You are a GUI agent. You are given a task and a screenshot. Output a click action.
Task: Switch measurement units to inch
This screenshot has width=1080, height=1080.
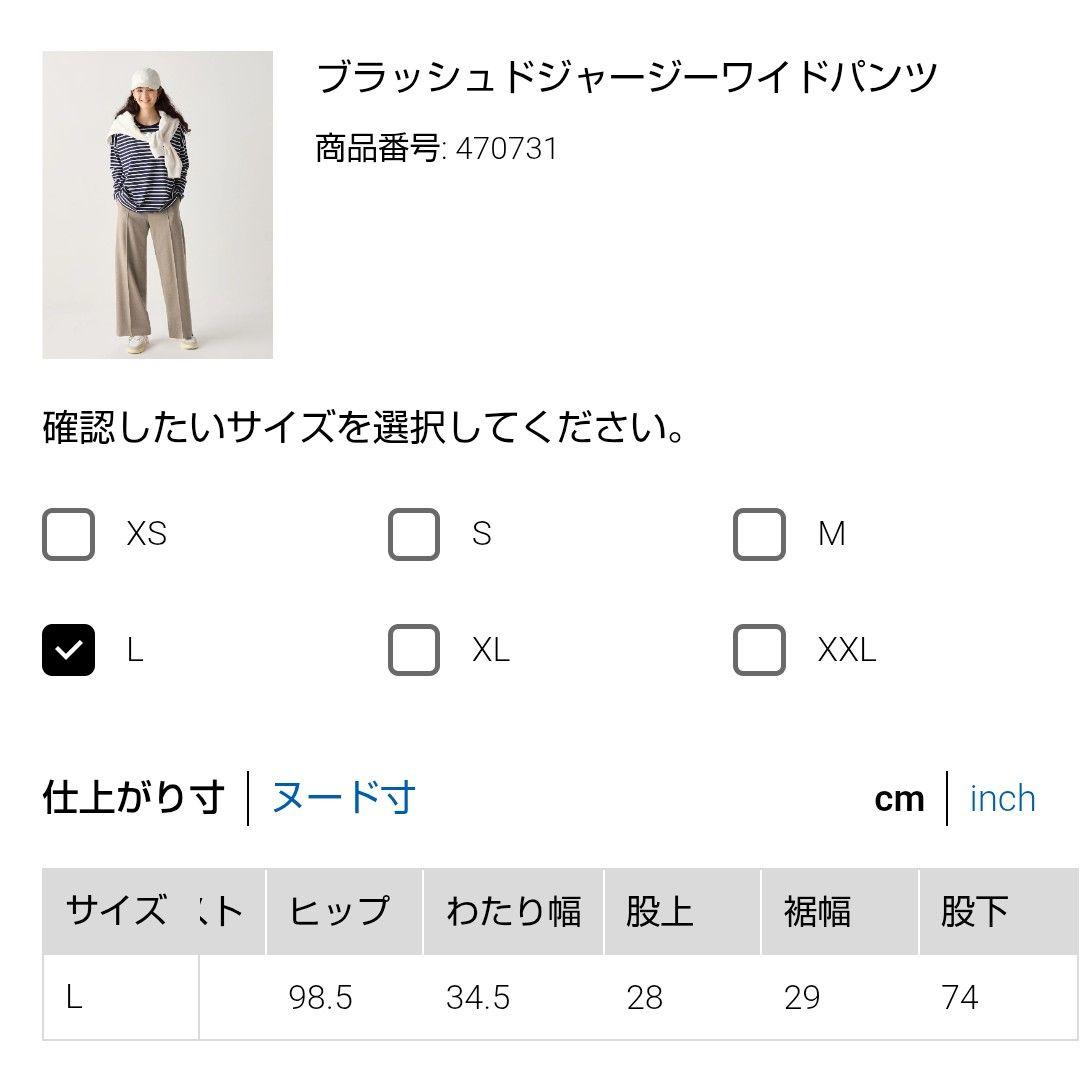1002,799
